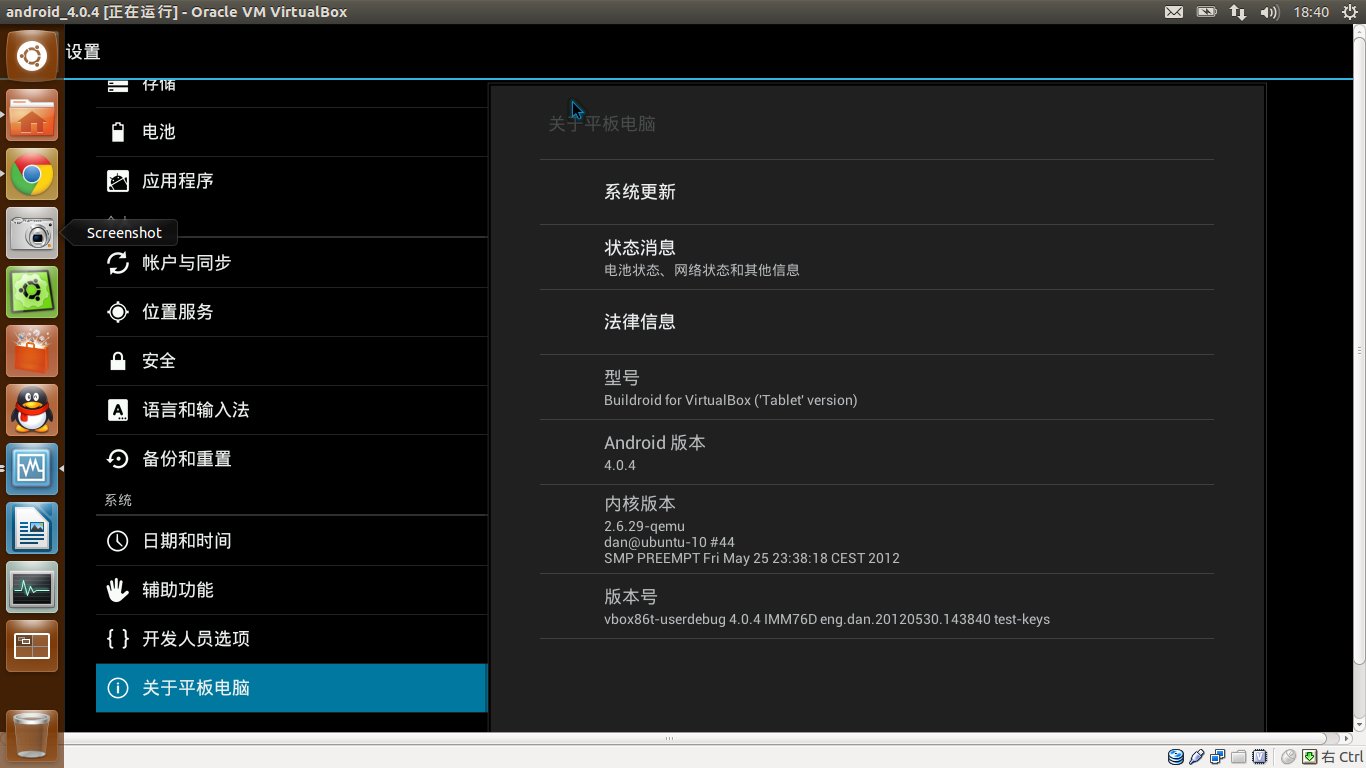This screenshot has width=1366, height=768.
Task: Open the 状态消息 entry
Action: tap(877, 257)
